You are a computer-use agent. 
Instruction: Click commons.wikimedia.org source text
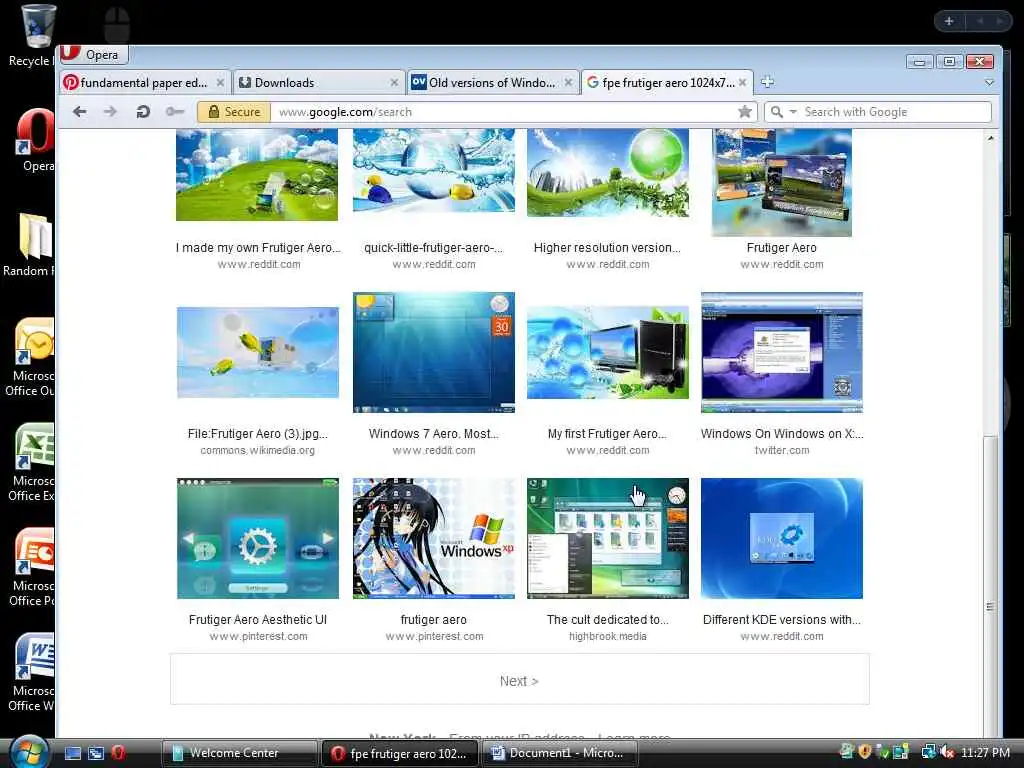point(258,451)
